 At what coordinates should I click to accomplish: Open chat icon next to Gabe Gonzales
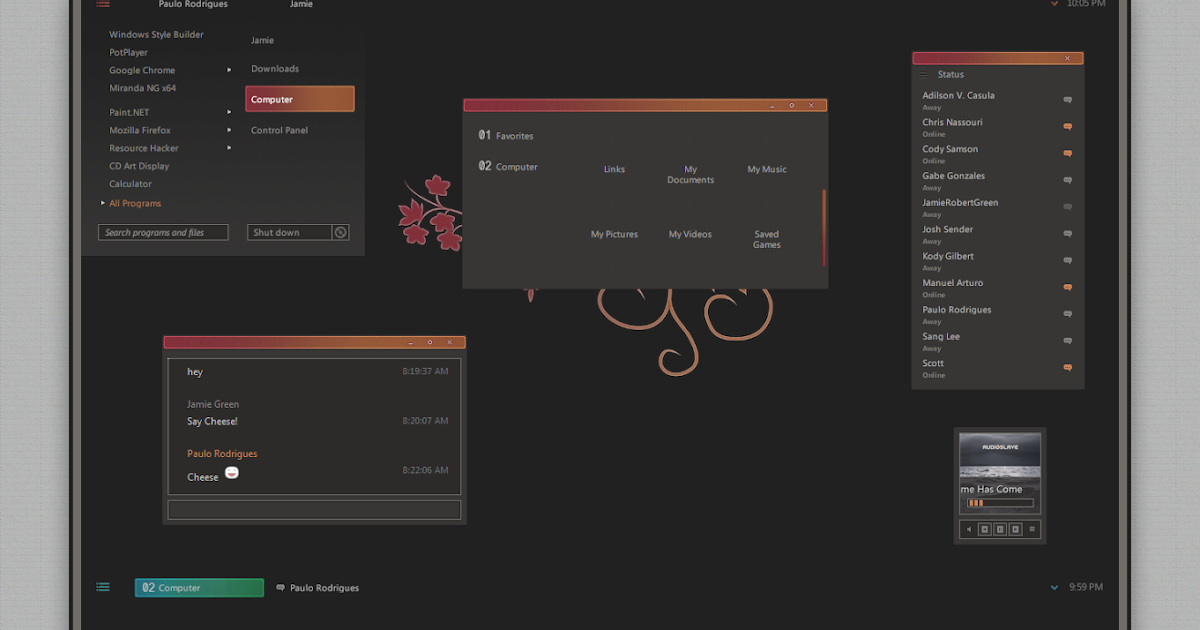tap(1068, 180)
